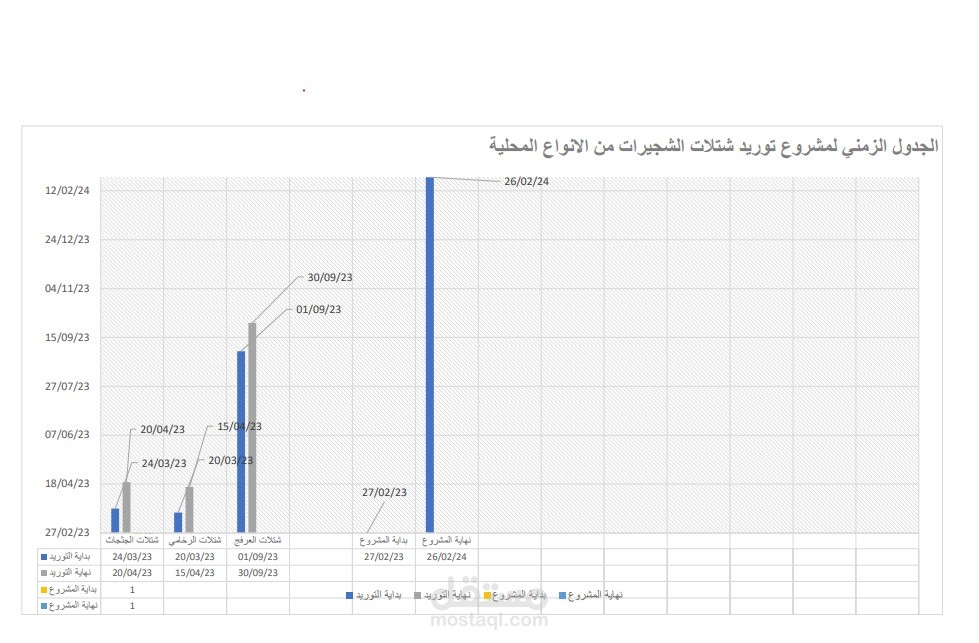Screen dimensions: 979x643
Task: Select the 24/12/23 vertical axis label
Action: point(67,239)
